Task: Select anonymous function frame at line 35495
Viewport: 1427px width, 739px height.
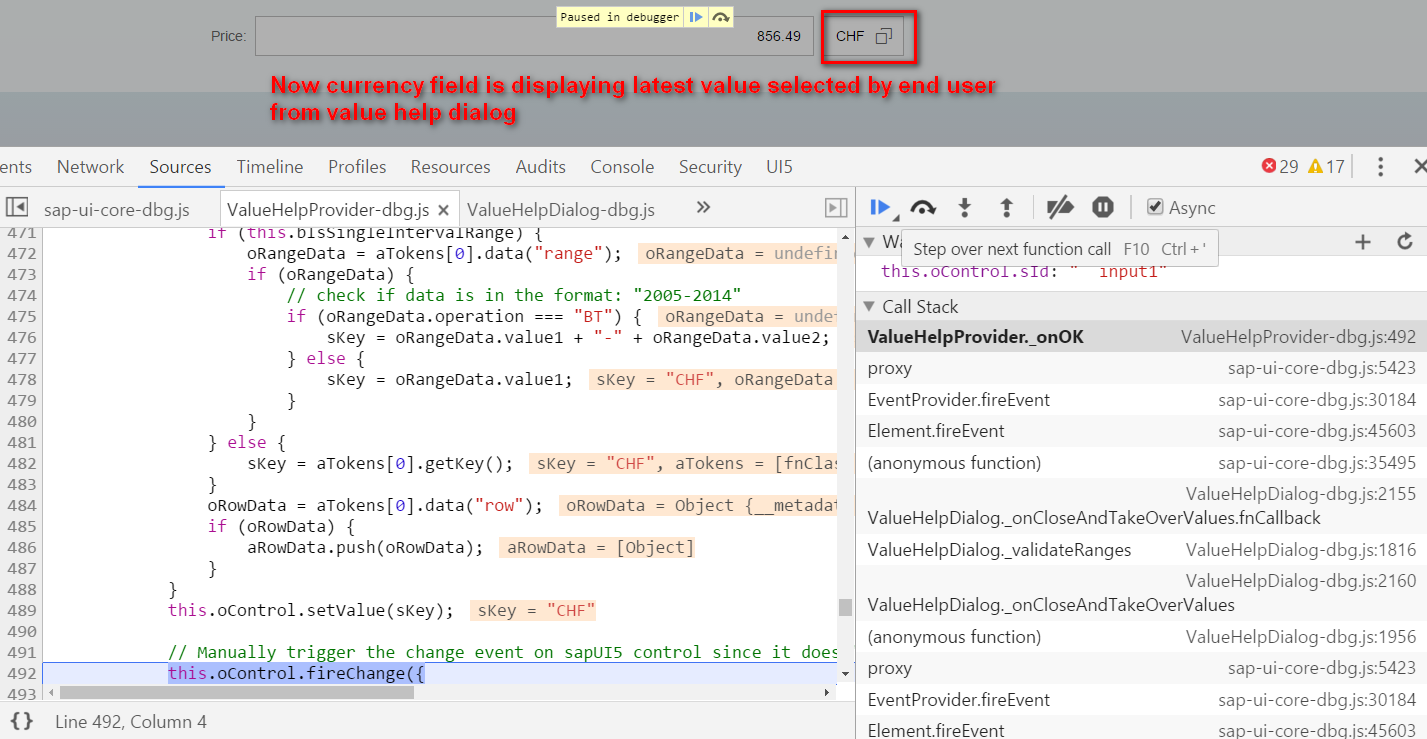Action: (x=1141, y=463)
